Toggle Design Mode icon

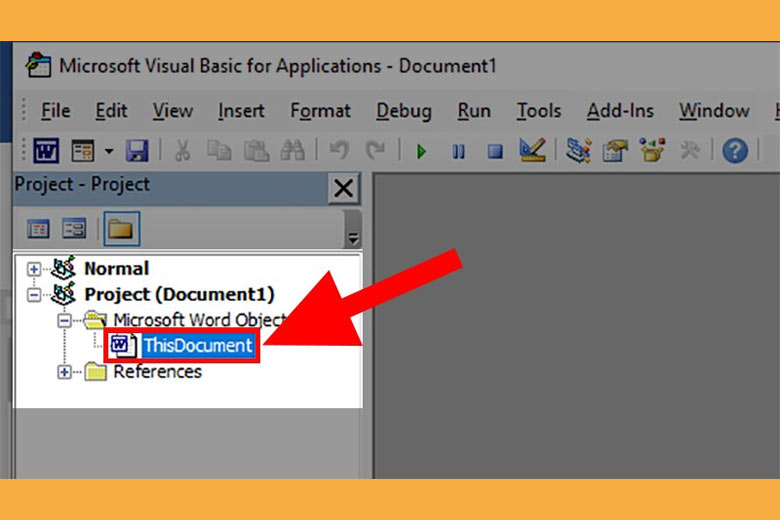532,150
